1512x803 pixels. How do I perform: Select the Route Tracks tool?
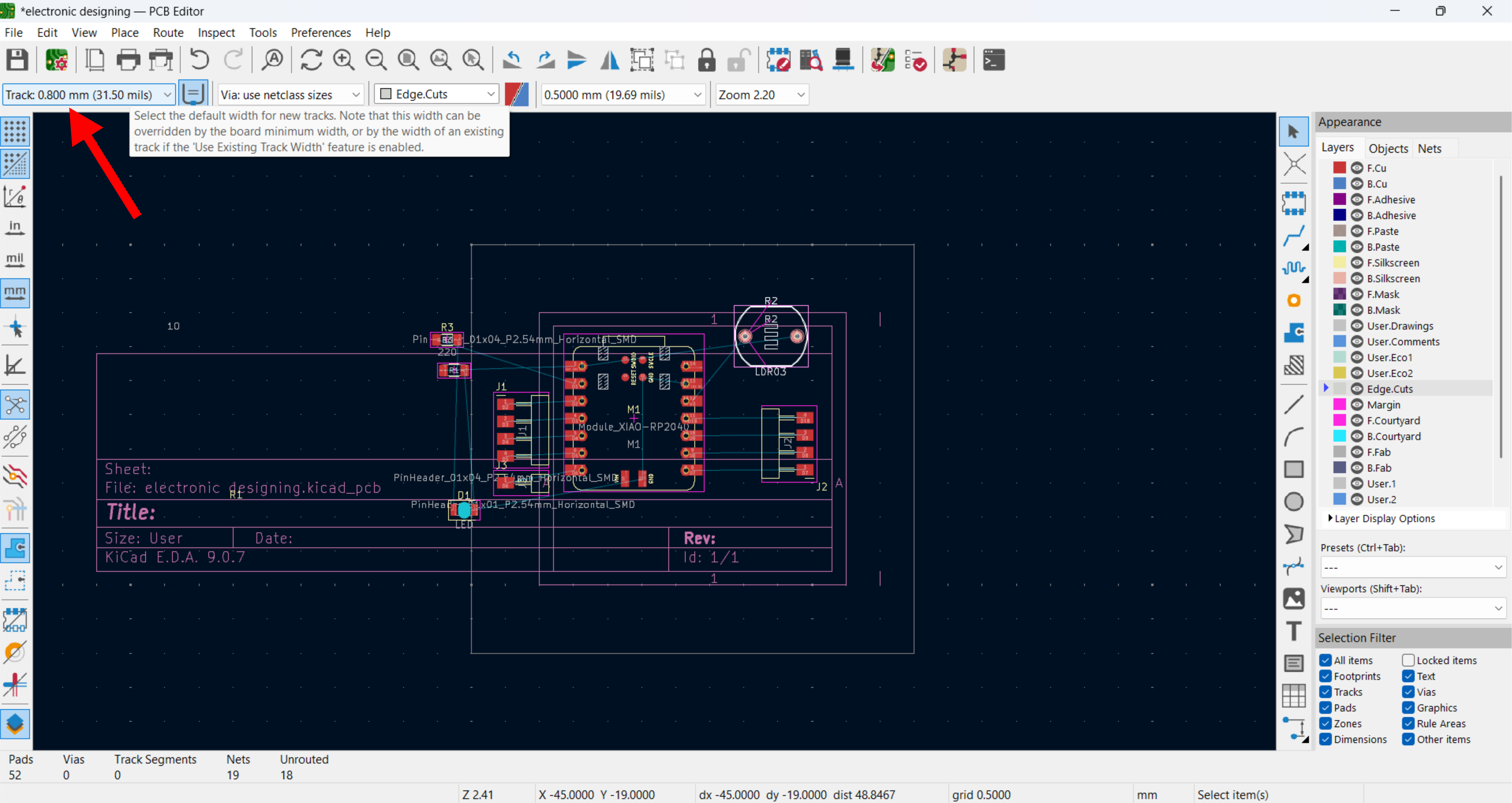point(1293,236)
